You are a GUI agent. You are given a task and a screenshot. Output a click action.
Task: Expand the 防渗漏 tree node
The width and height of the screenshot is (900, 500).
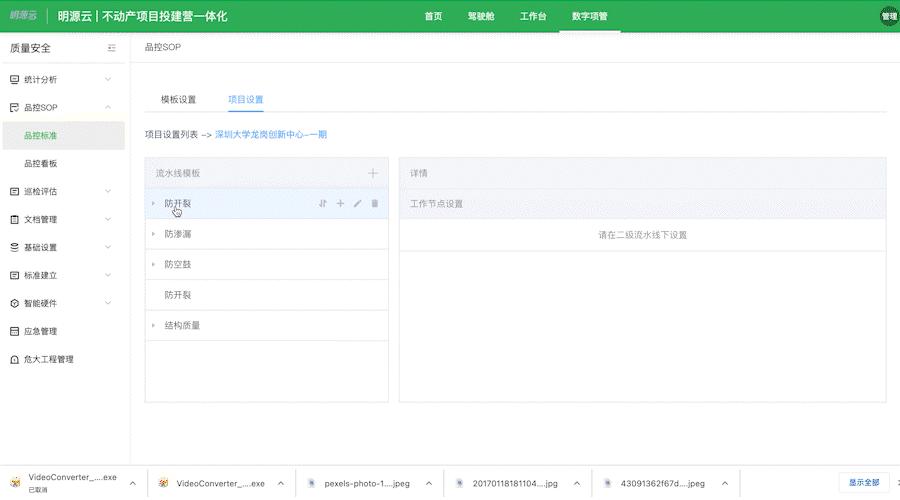[153, 234]
